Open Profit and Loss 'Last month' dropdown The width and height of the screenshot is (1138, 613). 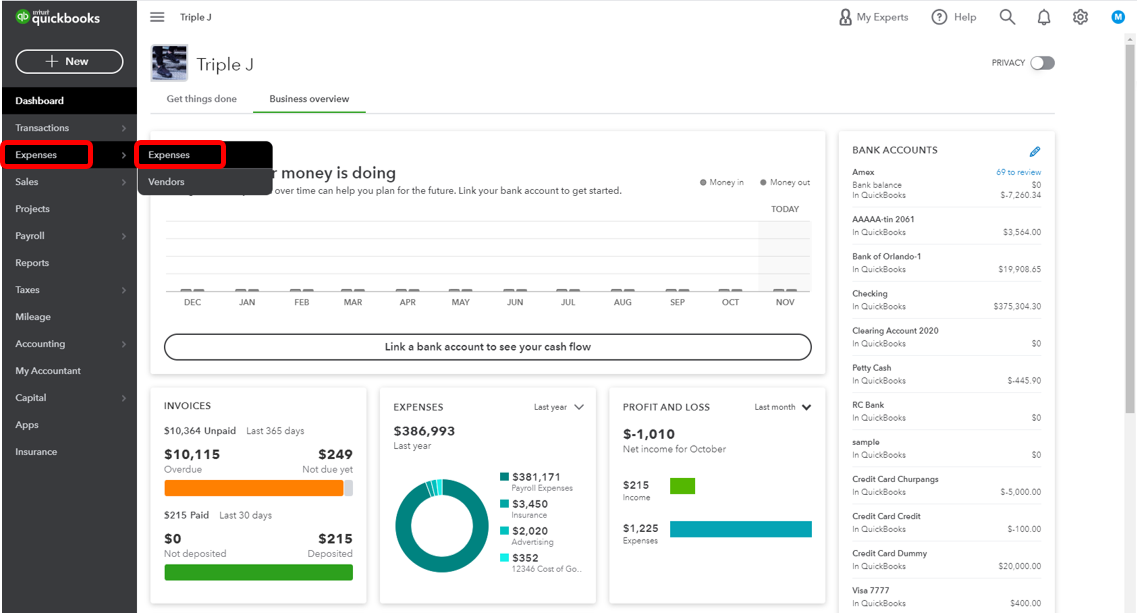click(x=783, y=407)
